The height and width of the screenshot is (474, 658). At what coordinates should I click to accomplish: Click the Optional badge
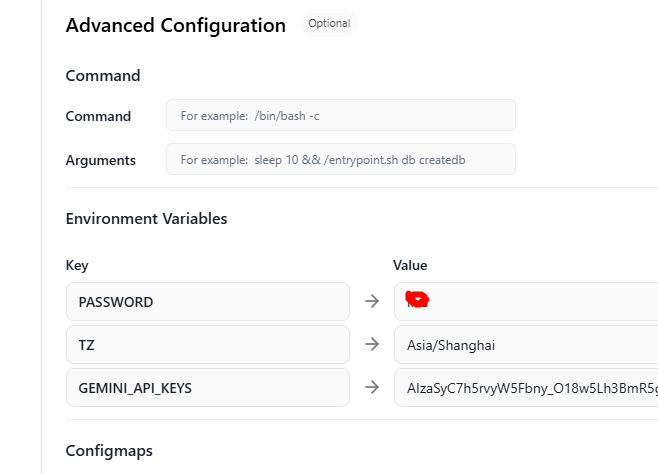click(329, 24)
